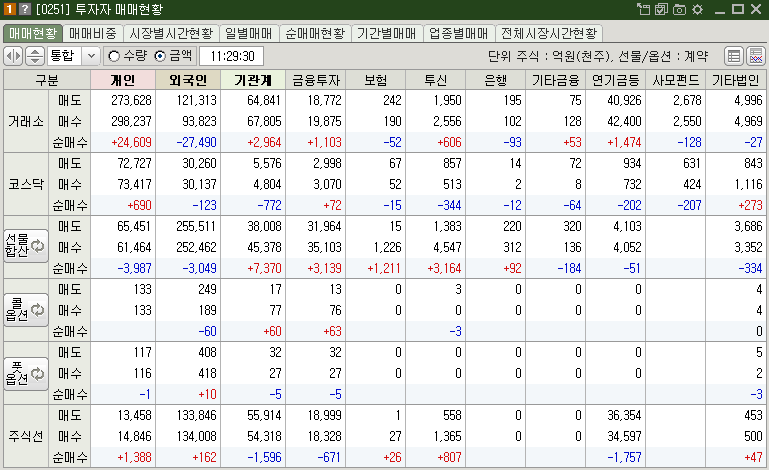Click the up-down arrows stepper icon

pyautogui.click(x=34, y=56)
